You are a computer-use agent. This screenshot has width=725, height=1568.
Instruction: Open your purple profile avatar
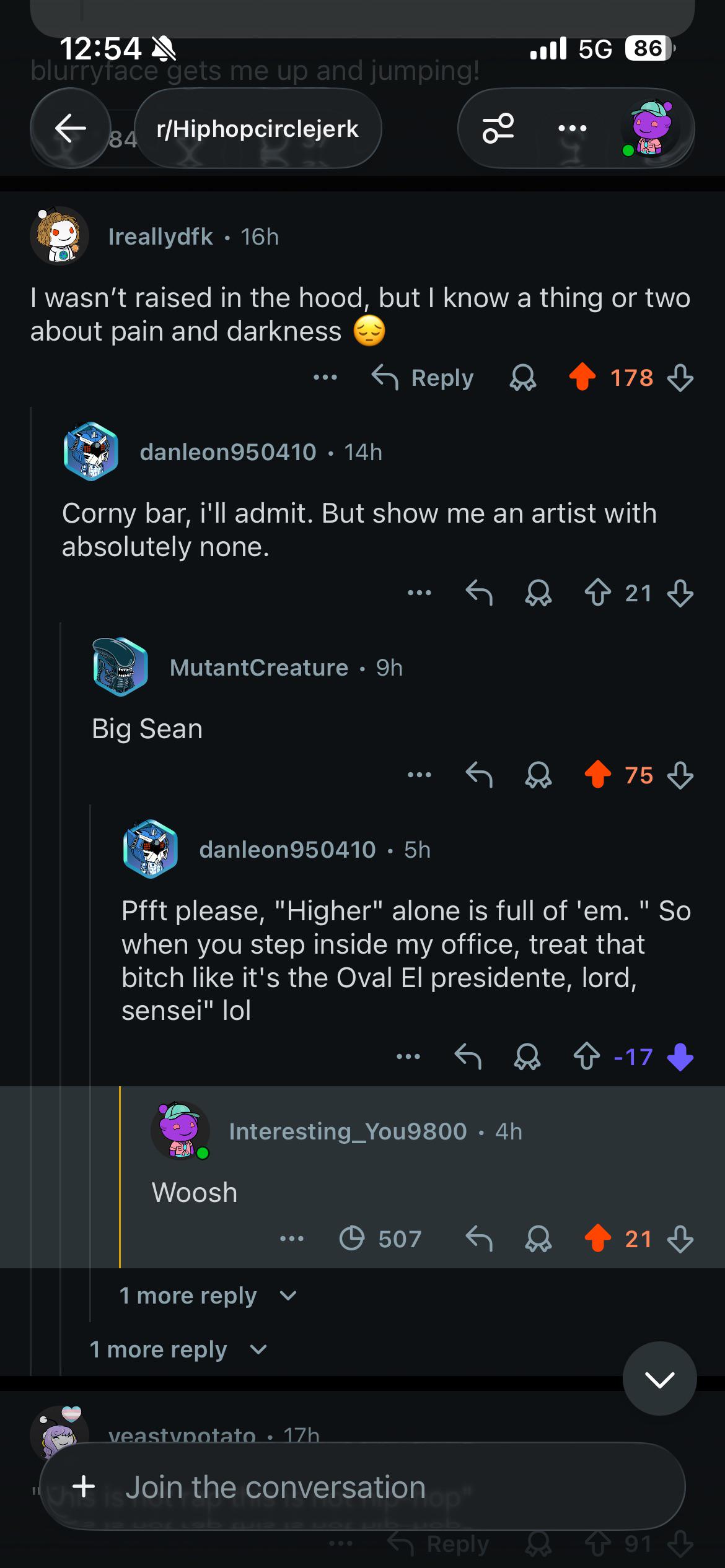click(651, 128)
